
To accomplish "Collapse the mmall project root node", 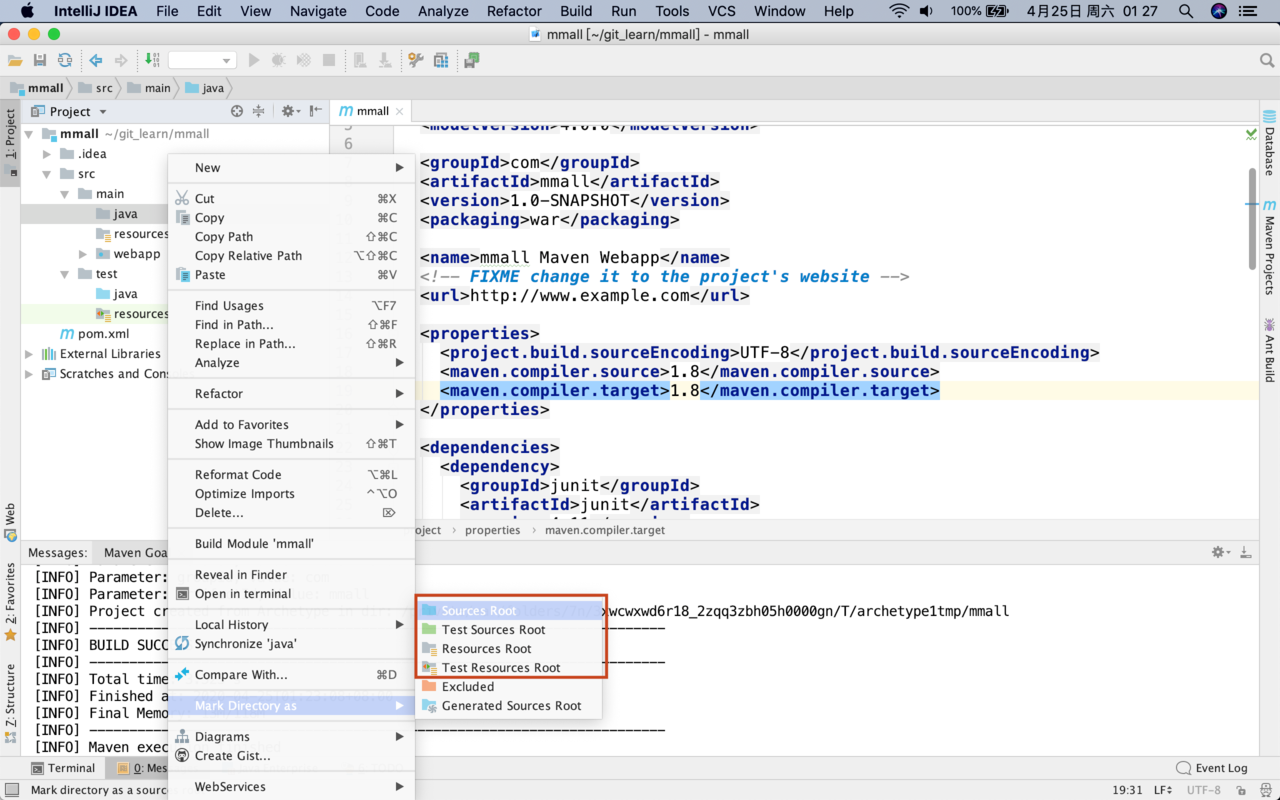I will (x=29, y=134).
